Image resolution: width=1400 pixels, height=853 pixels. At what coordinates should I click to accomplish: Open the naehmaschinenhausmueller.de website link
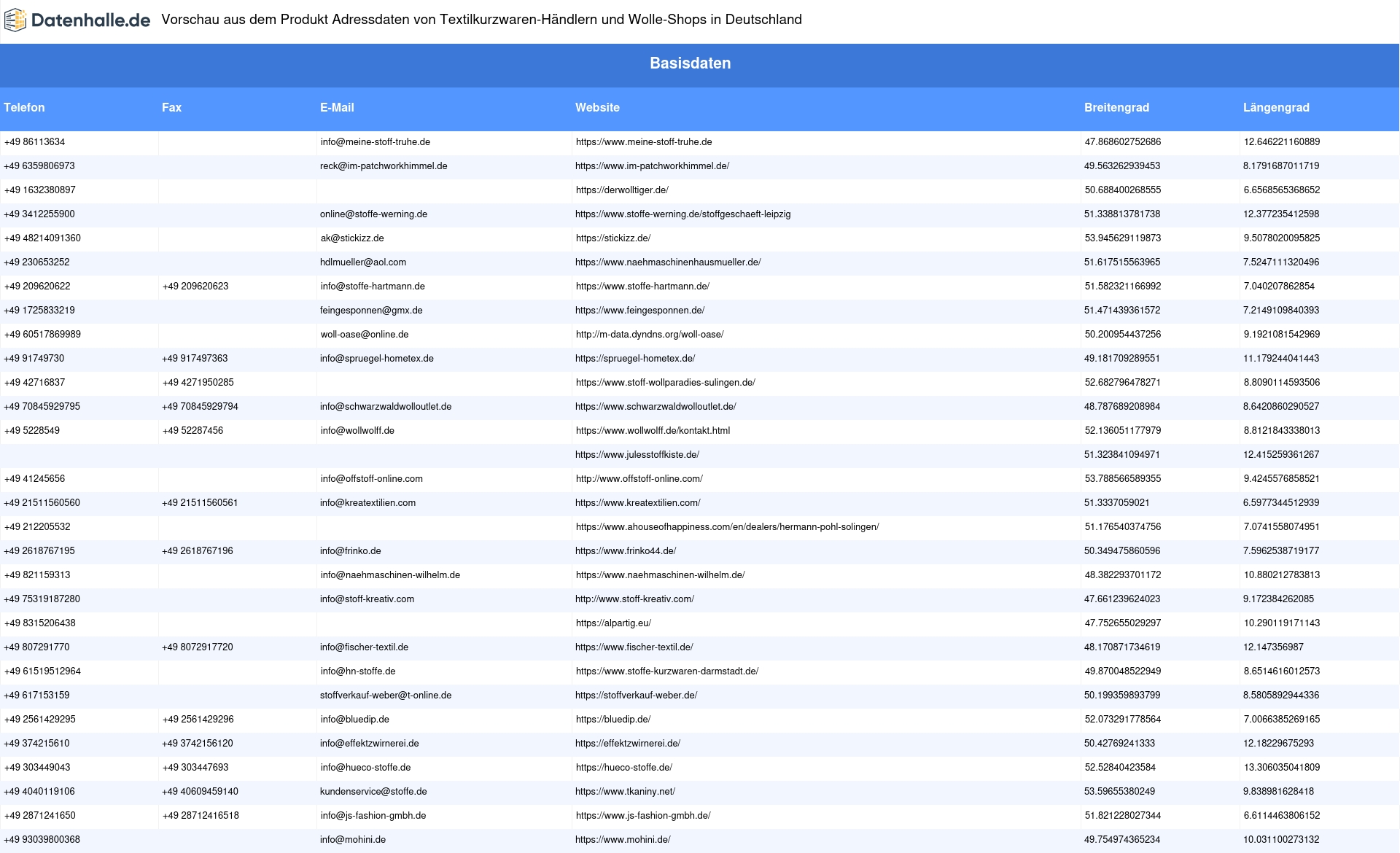668,262
